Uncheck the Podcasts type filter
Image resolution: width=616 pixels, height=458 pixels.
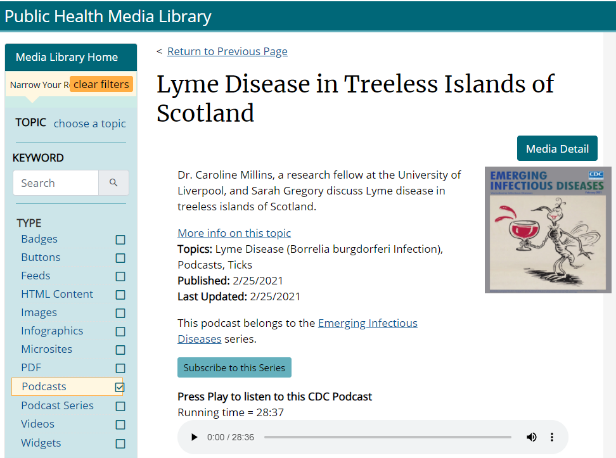pos(120,387)
